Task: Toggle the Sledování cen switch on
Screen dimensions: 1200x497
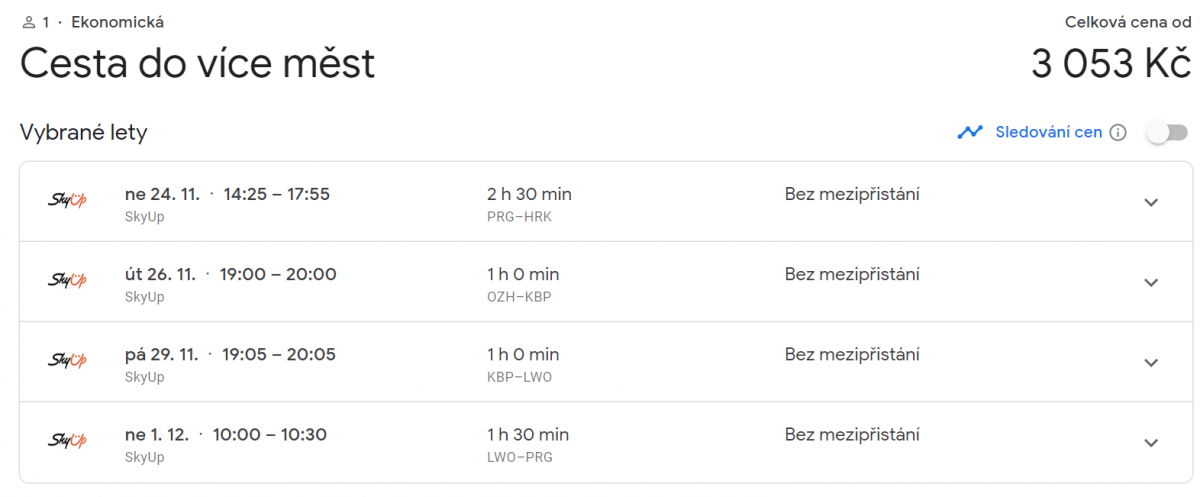Action: [1166, 132]
